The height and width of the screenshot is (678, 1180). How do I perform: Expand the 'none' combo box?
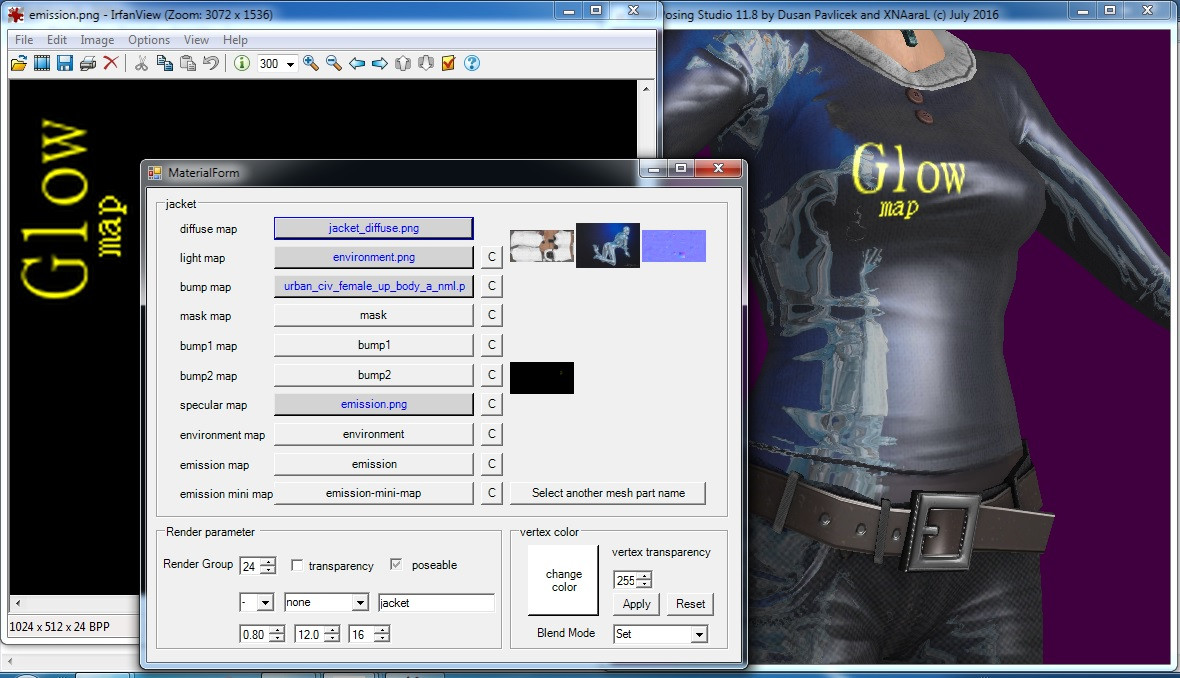[360, 603]
